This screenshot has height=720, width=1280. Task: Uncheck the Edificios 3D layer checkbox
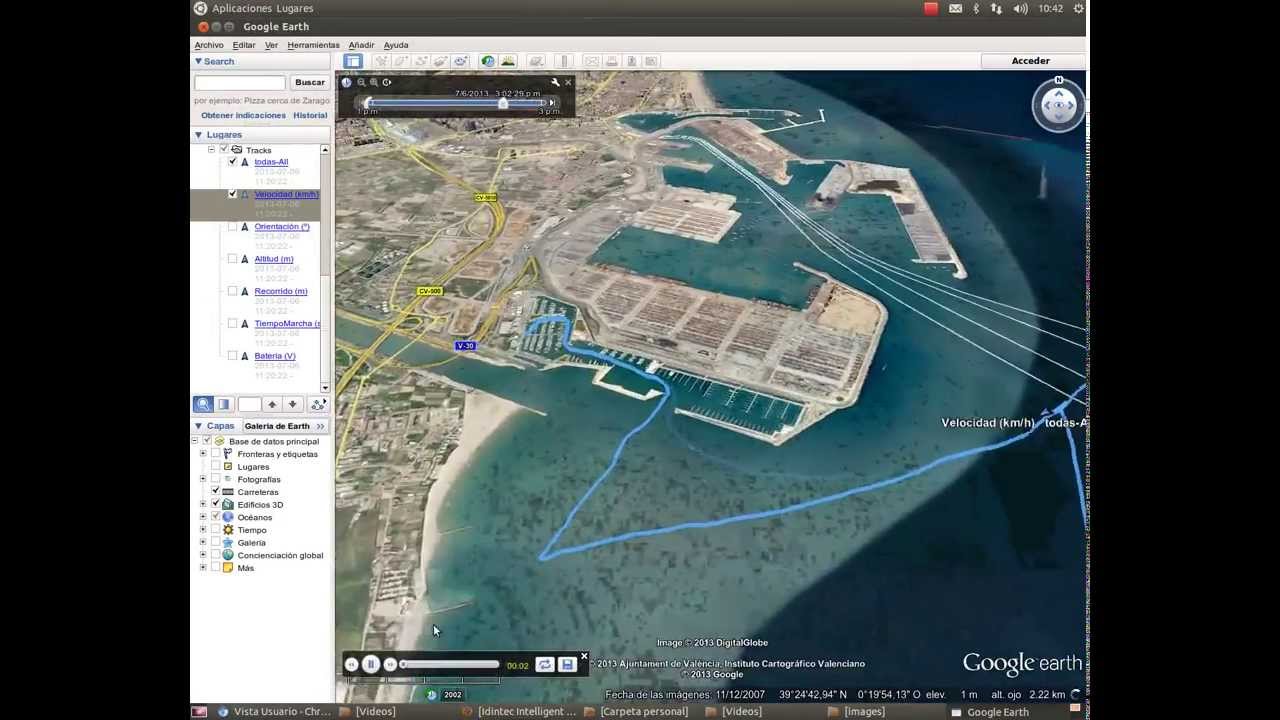point(215,504)
